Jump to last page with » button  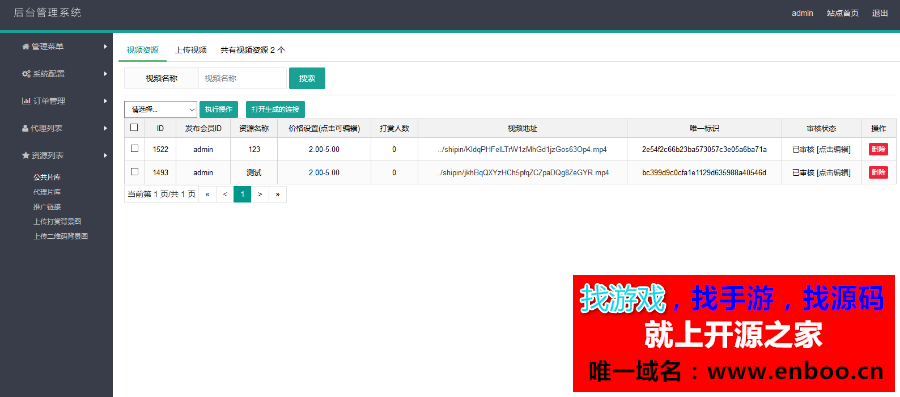point(278,194)
